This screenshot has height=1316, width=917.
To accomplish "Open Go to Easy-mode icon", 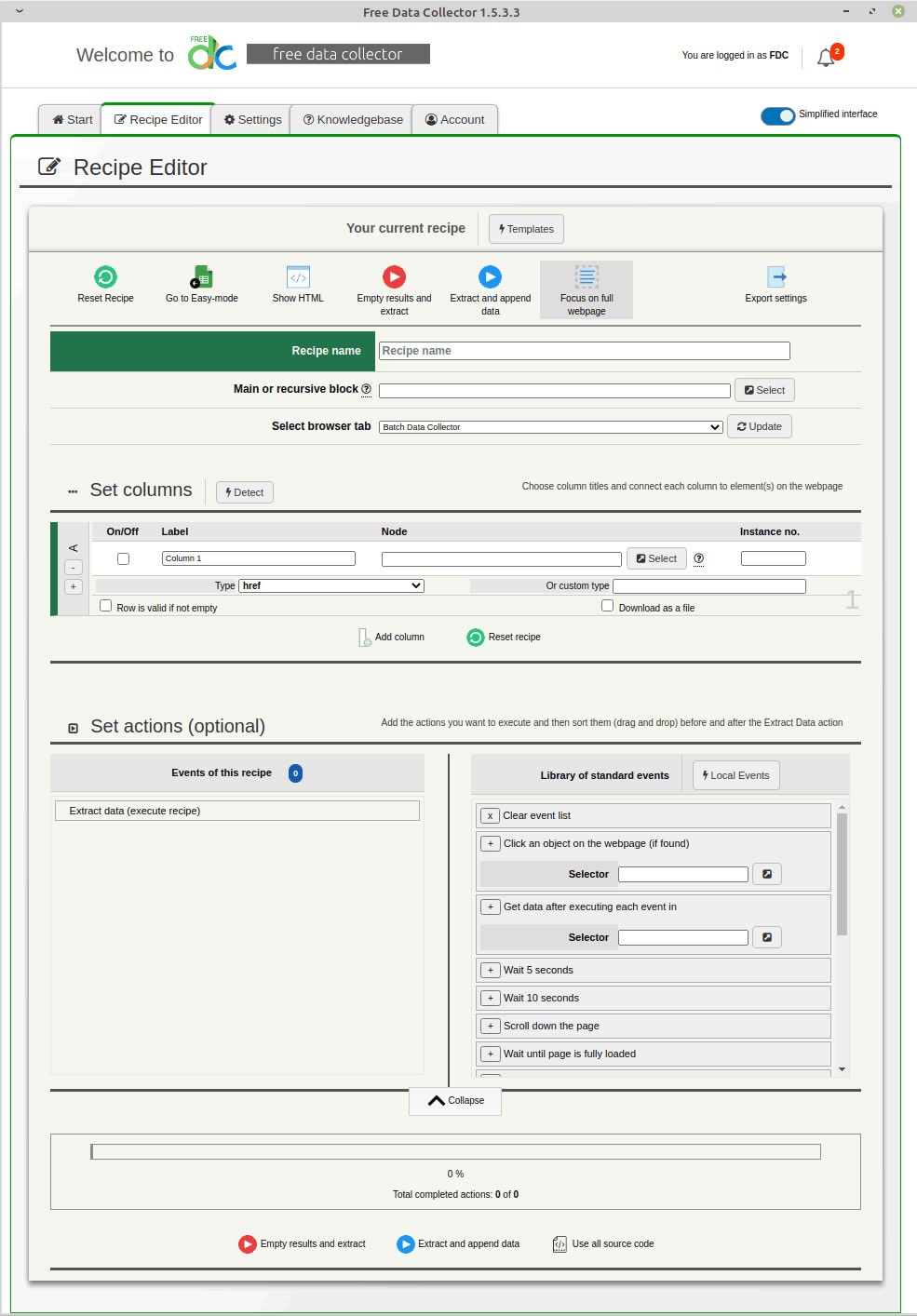I will click(x=202, y=277).
